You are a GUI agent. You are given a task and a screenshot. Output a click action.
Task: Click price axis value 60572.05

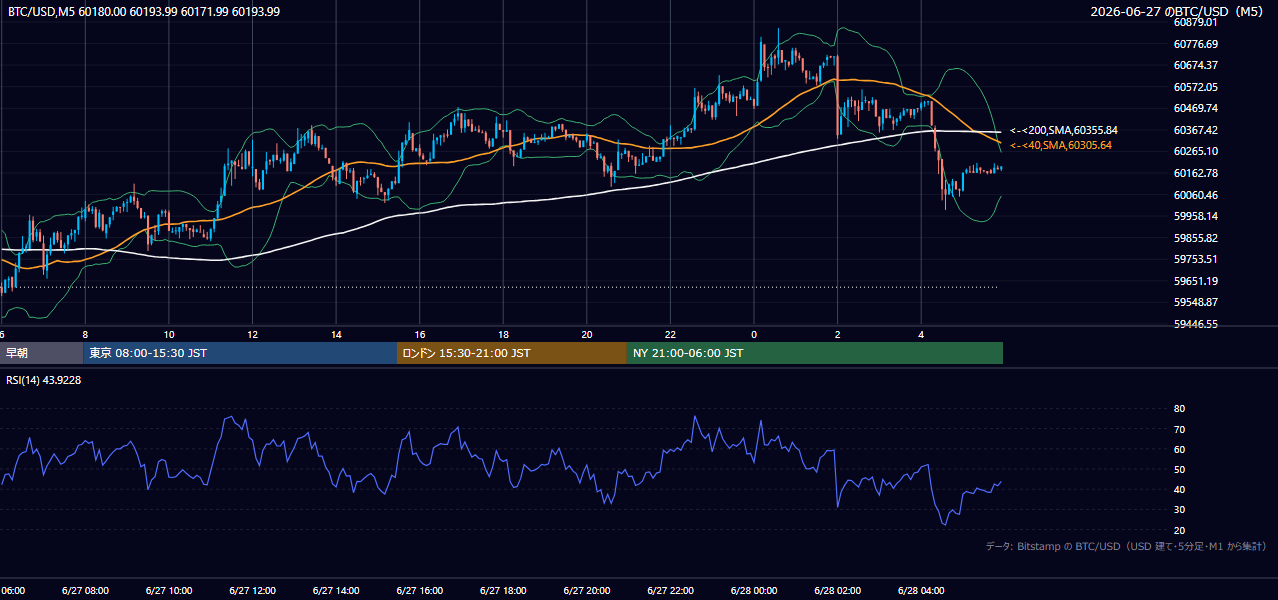(1196, 87)
